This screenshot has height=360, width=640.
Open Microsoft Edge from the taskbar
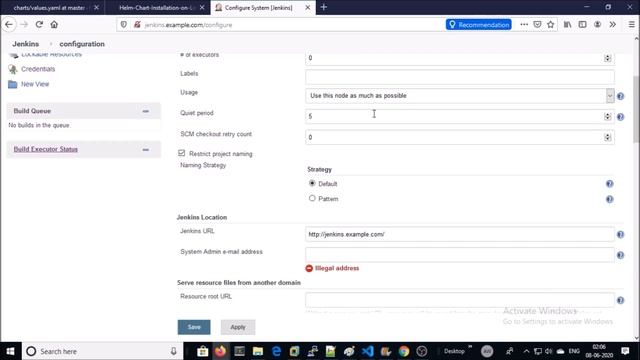(276, 351)
